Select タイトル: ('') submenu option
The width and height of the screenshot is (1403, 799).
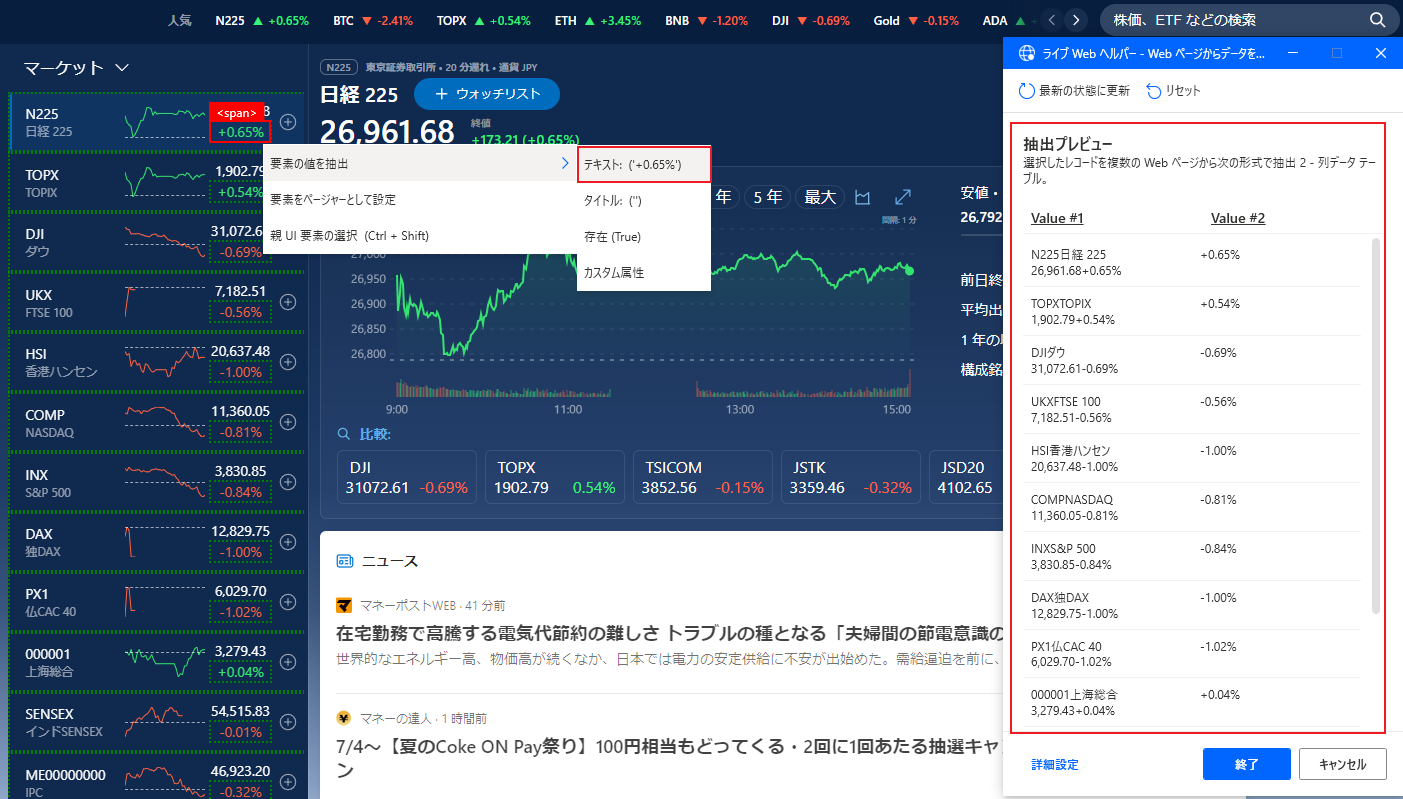tap(644, 200)
